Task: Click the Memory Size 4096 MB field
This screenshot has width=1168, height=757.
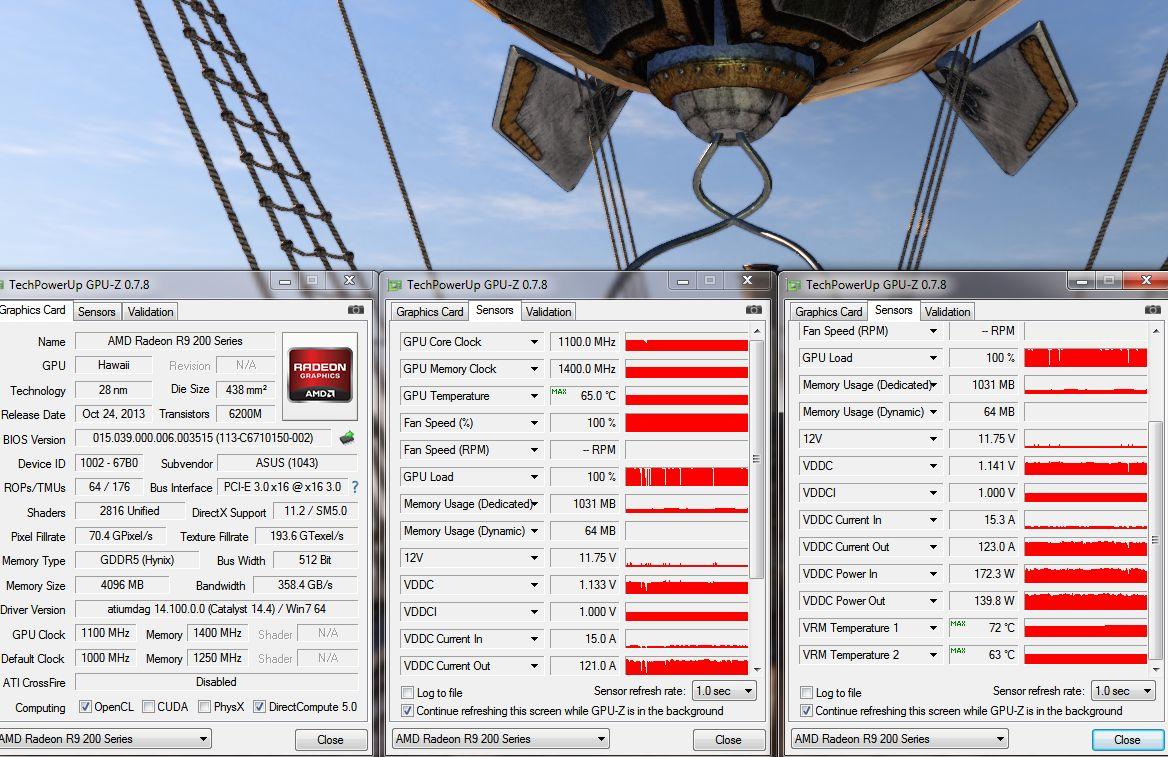Action: [x=122, y=585]
